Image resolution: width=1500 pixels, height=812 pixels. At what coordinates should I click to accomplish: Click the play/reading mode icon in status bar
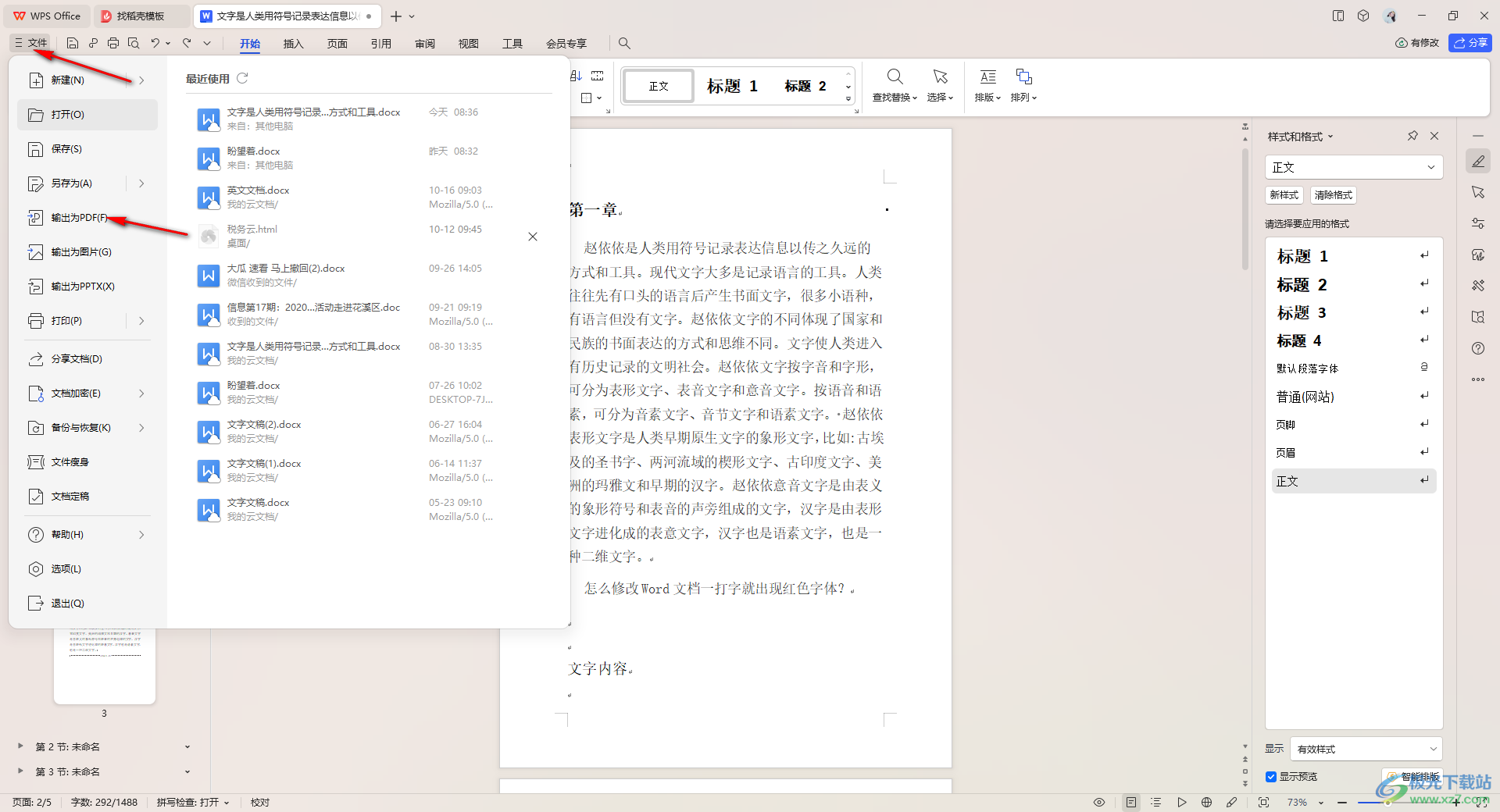tap(1182, 802)
